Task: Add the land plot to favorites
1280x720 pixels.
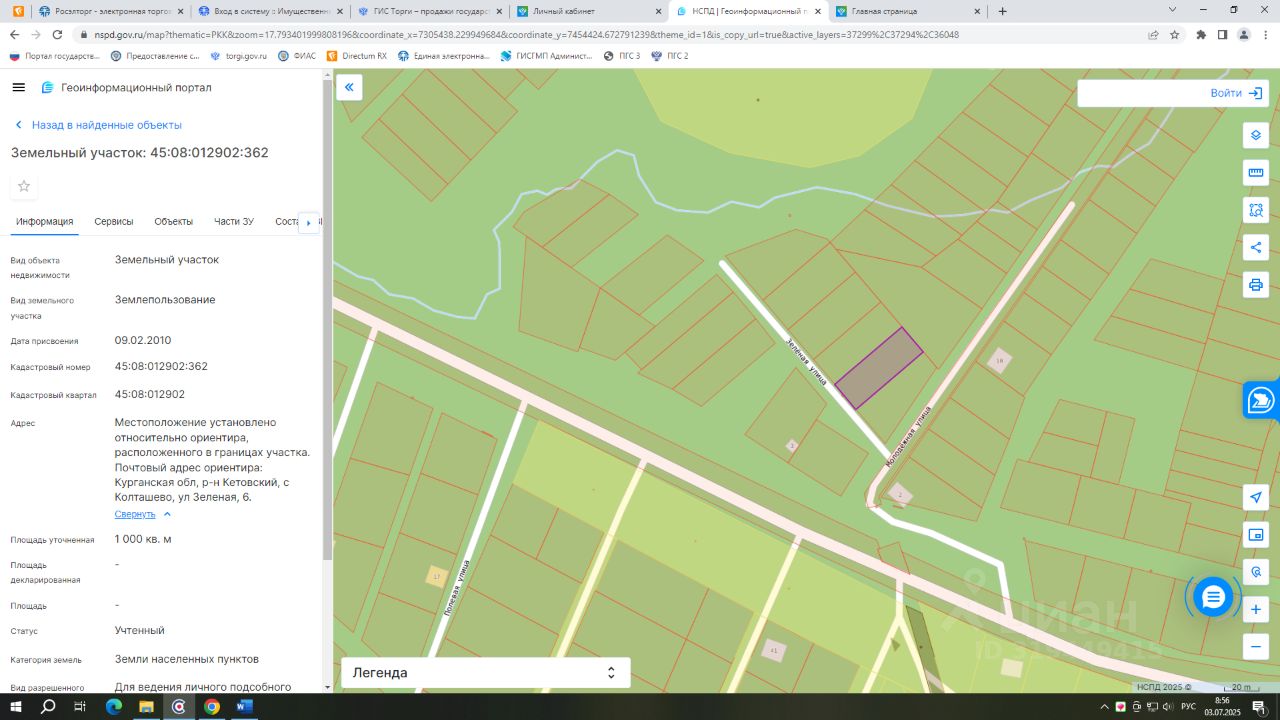Action: [24, 186]
